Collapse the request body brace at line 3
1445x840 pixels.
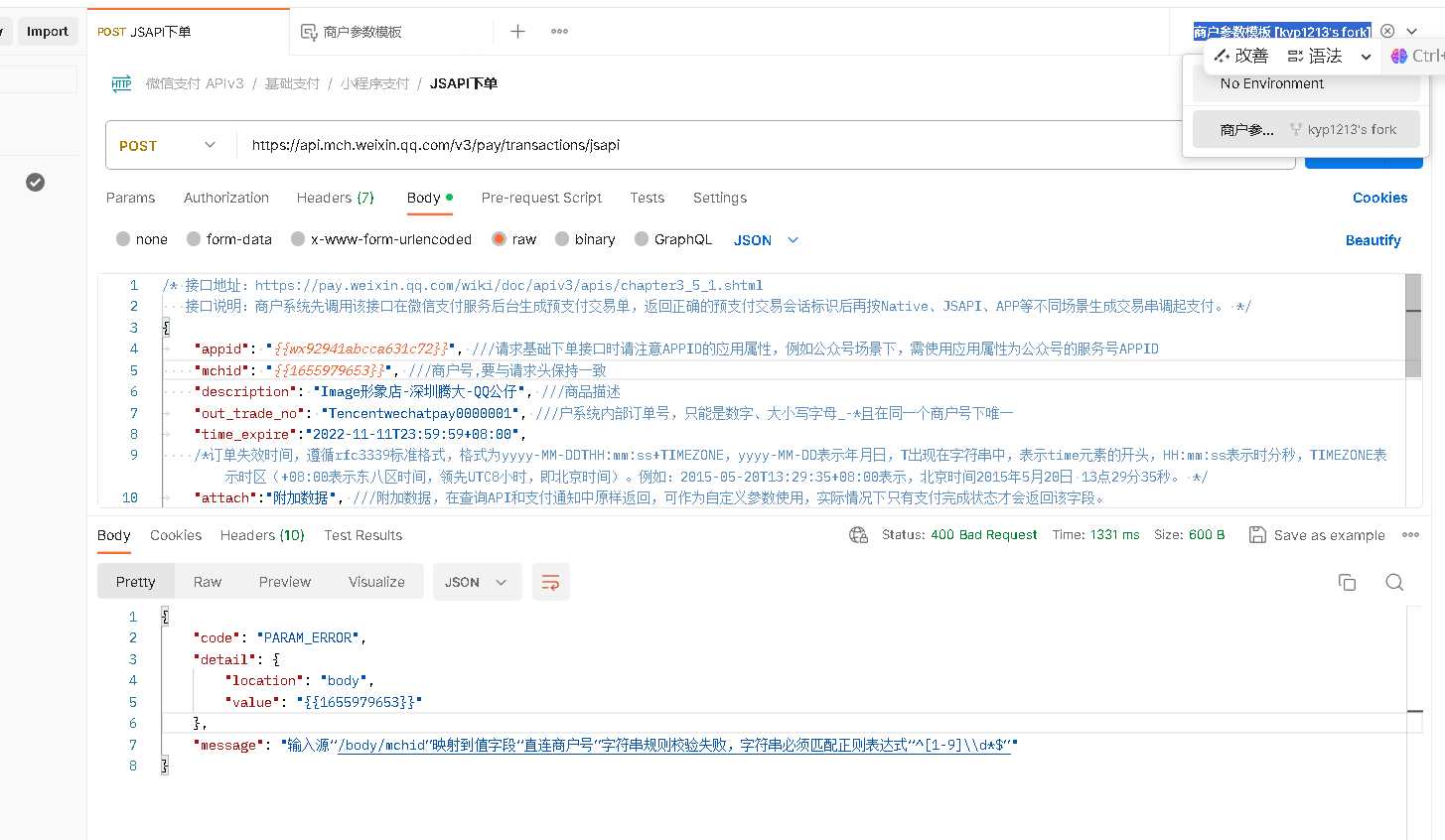click(166, 328)
